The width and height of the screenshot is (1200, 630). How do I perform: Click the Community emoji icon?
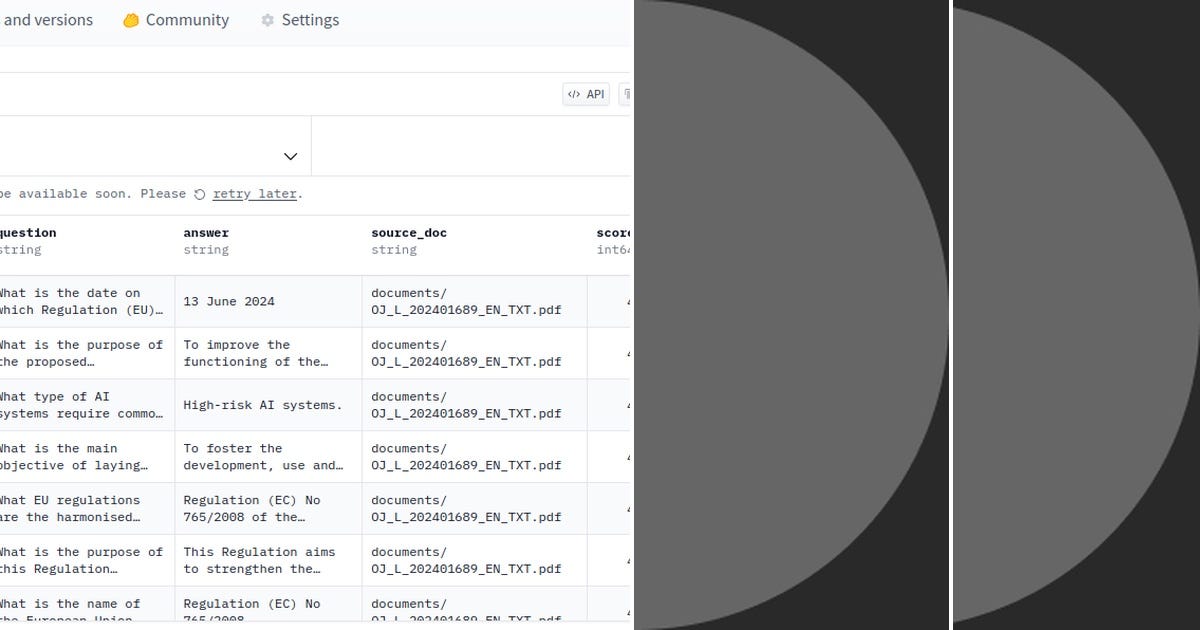[131, 20]
